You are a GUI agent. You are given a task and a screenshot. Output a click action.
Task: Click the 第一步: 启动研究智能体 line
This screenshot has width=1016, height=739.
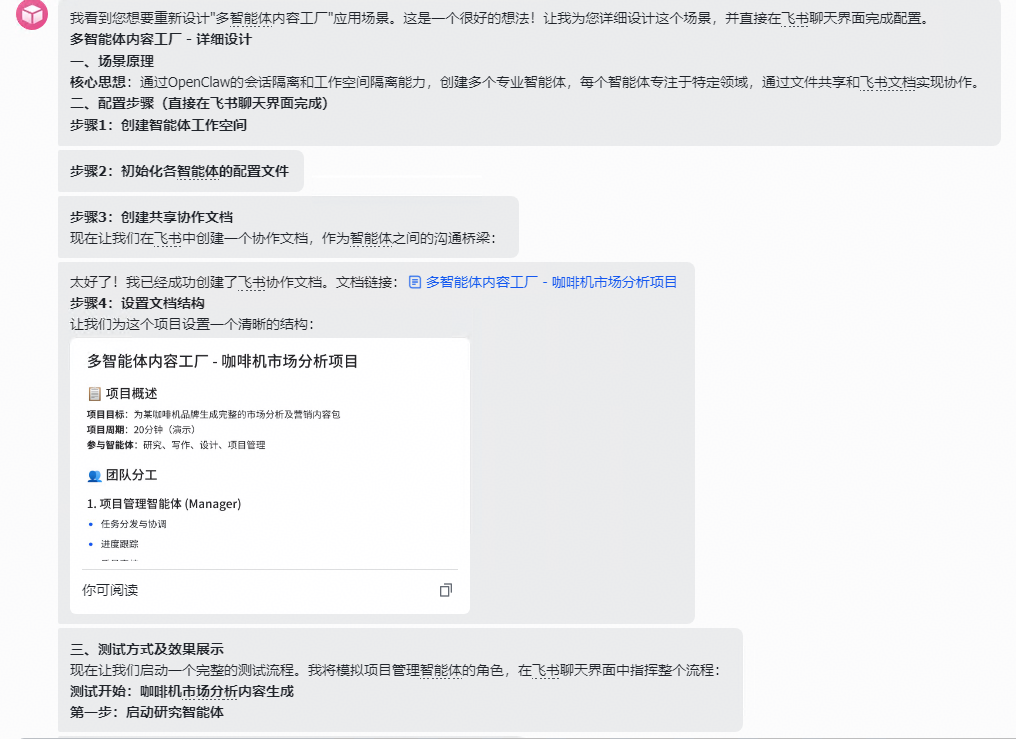(x=147, y=712)
